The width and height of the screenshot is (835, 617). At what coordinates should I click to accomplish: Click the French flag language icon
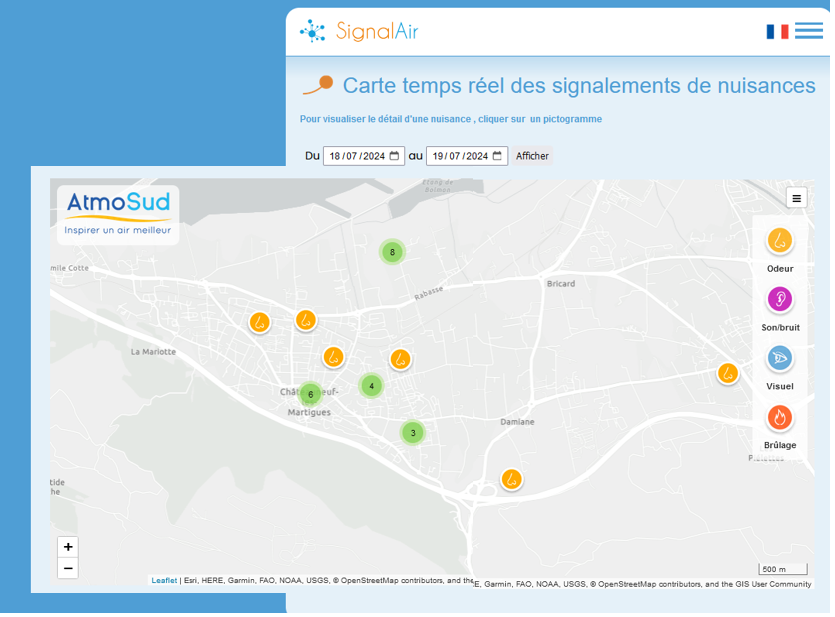tap(777, 31)
